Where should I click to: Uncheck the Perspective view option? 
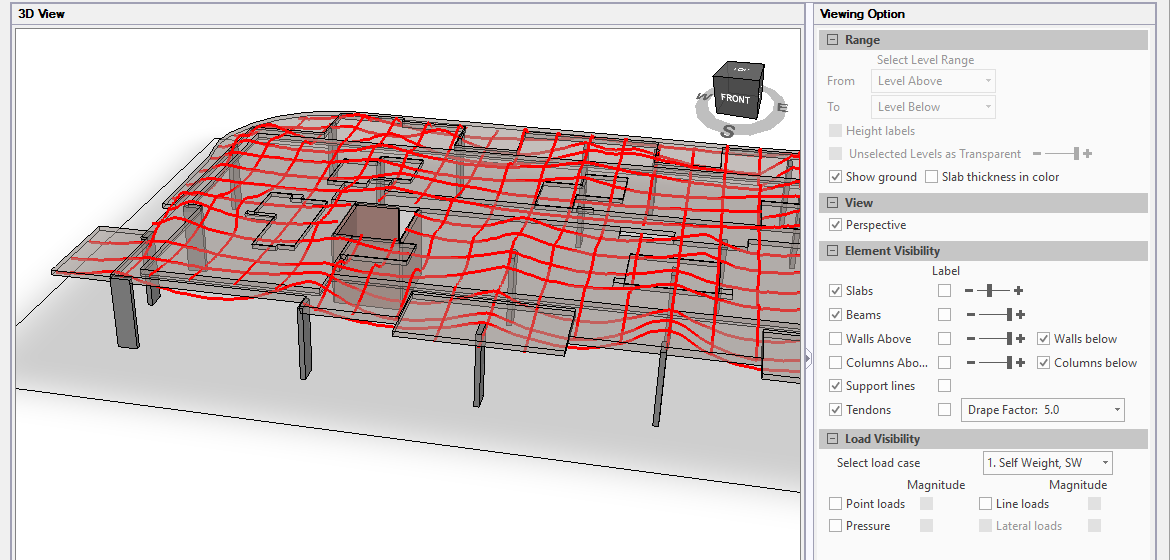pyautogui.click(x=836, y=225)
